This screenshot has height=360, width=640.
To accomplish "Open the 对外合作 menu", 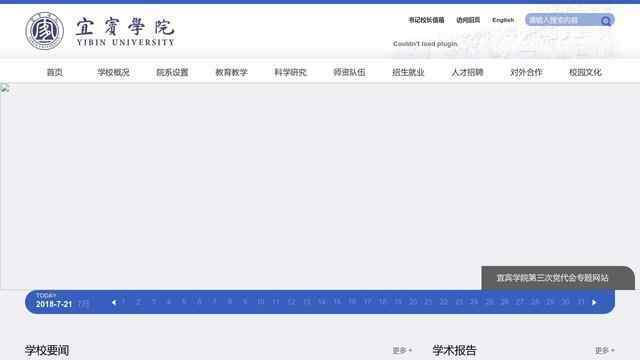I will (527, 72).
